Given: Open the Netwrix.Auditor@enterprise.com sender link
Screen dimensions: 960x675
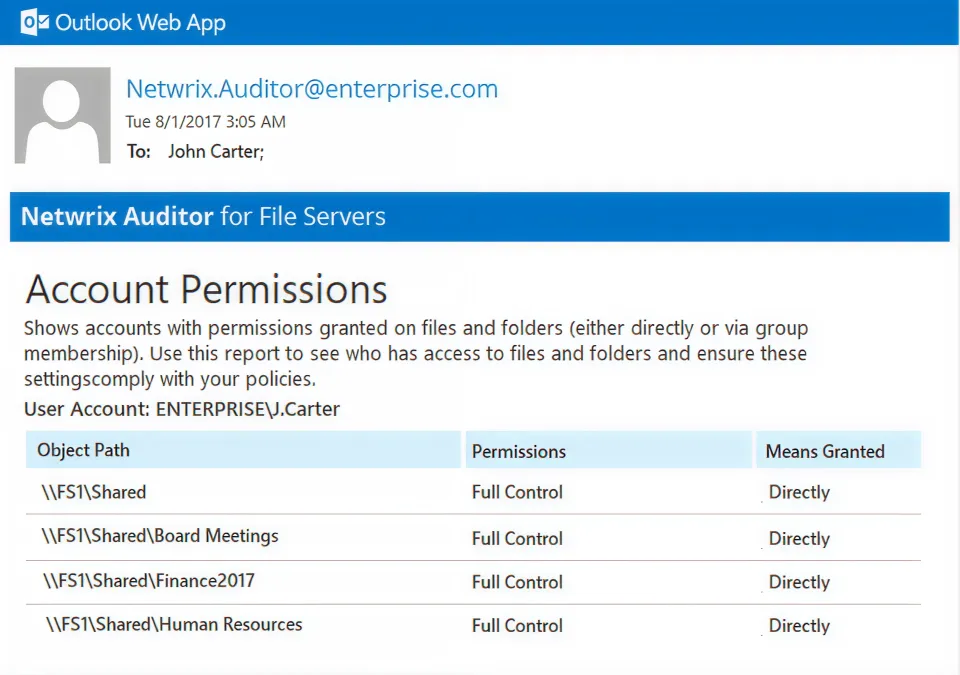Looking at the screenshot, I should [311, 89].
